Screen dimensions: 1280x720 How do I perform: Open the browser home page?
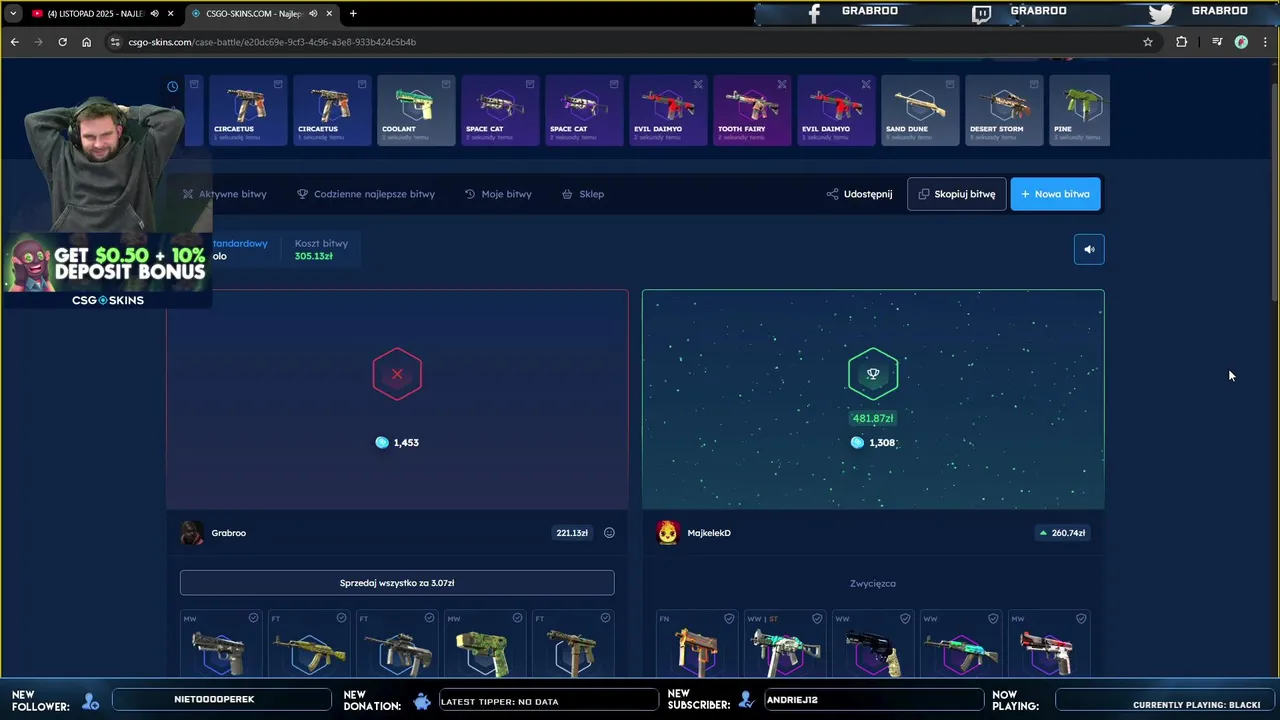[x=86, y=42]
